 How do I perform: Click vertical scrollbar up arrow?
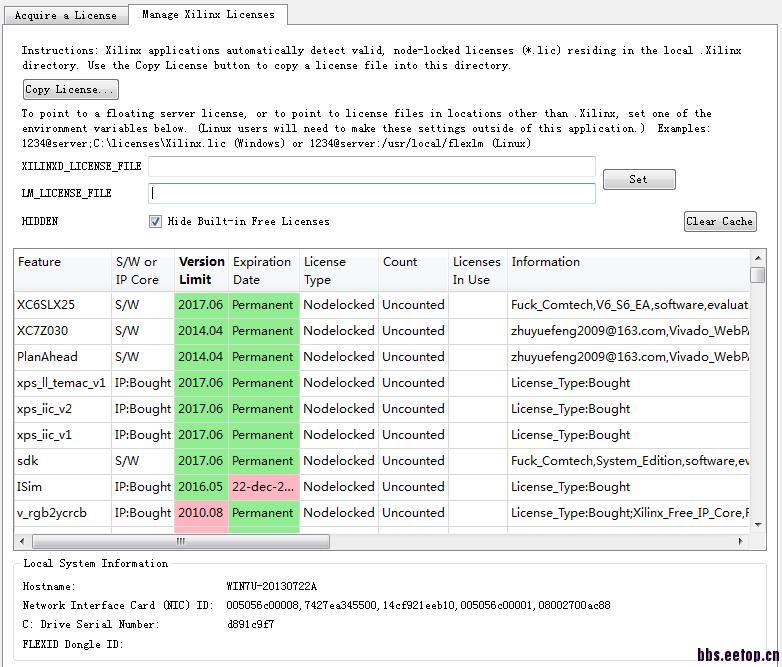pyautogui.click(x=758, y=258)
